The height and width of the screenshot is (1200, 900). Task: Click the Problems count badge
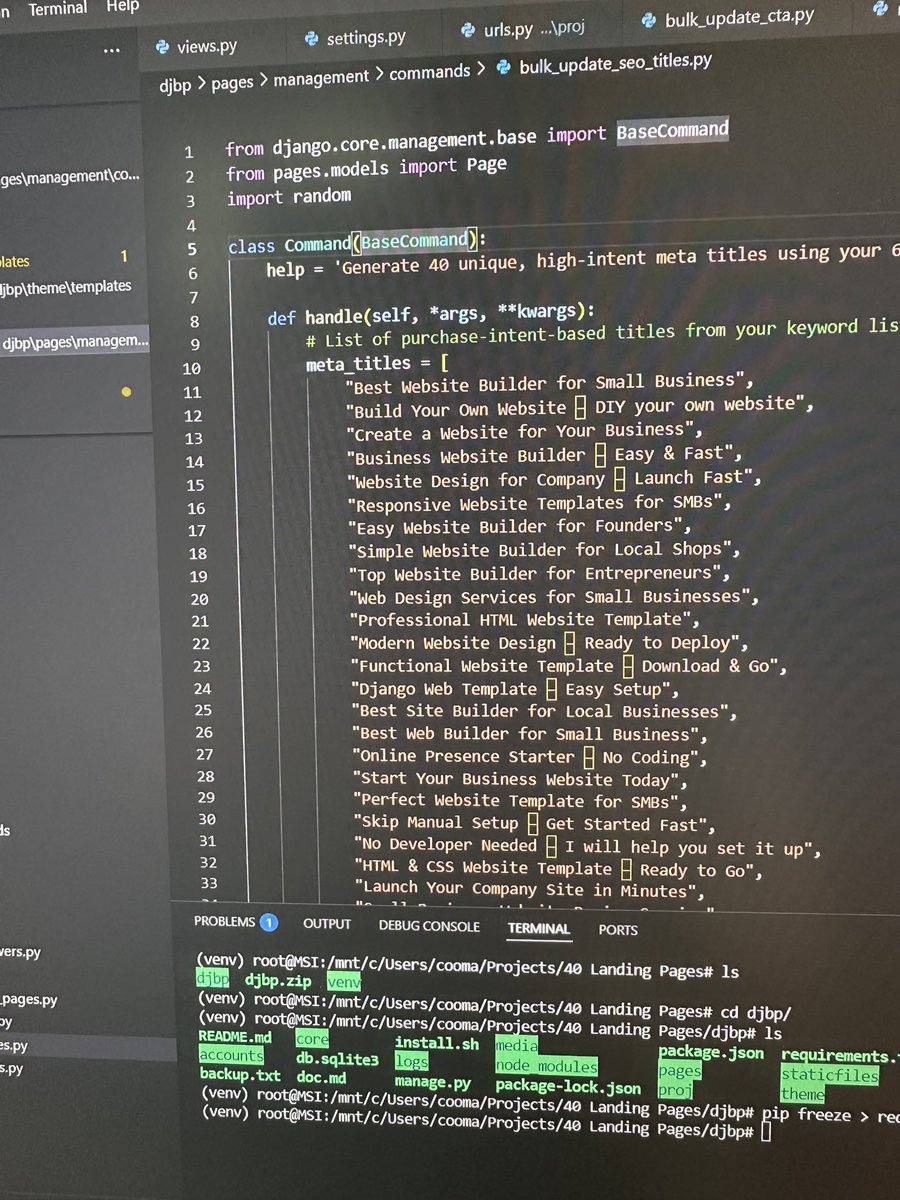point(268,921)
